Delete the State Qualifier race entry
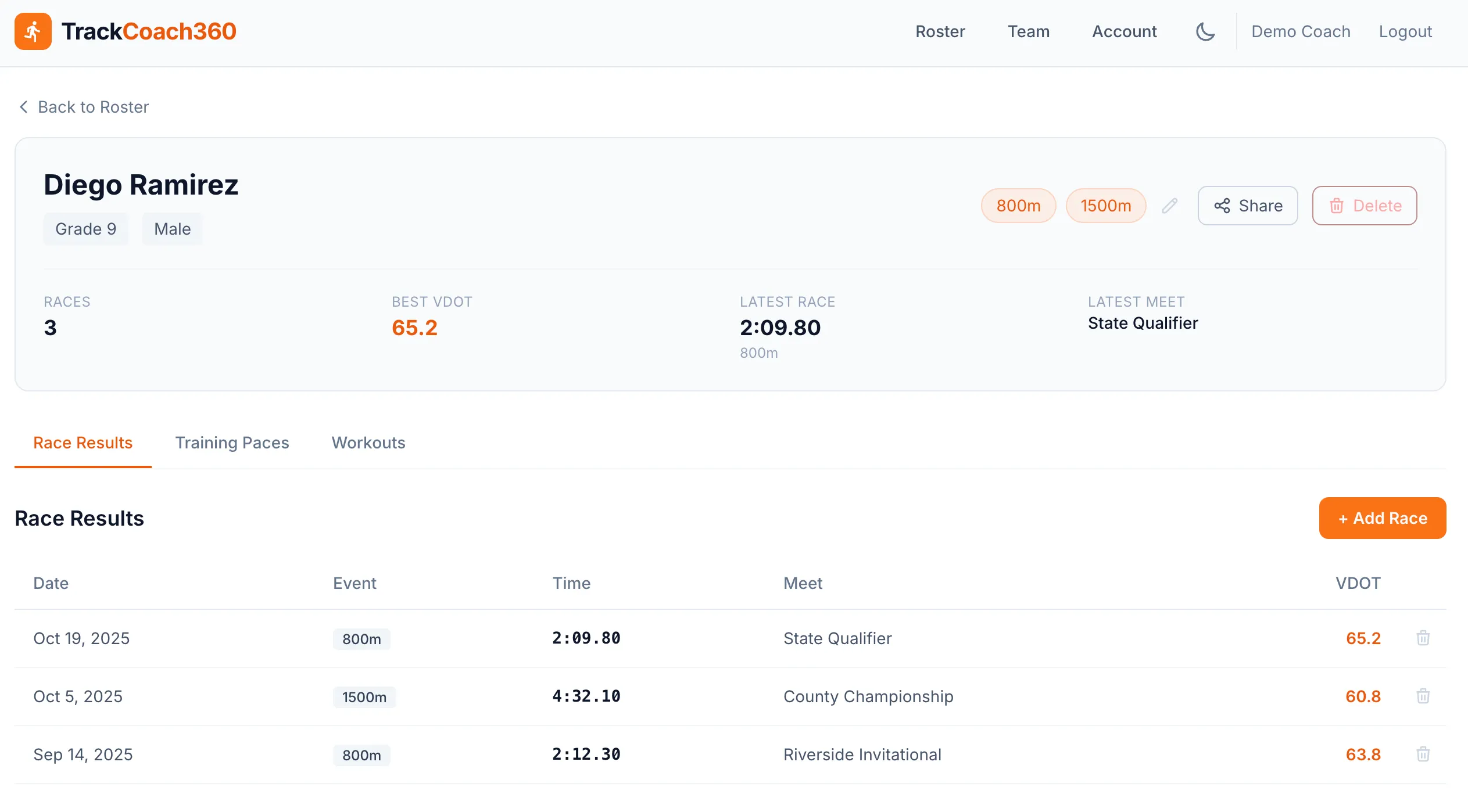The height and width of the screenshot is (812, 1468). (1423, 638)
